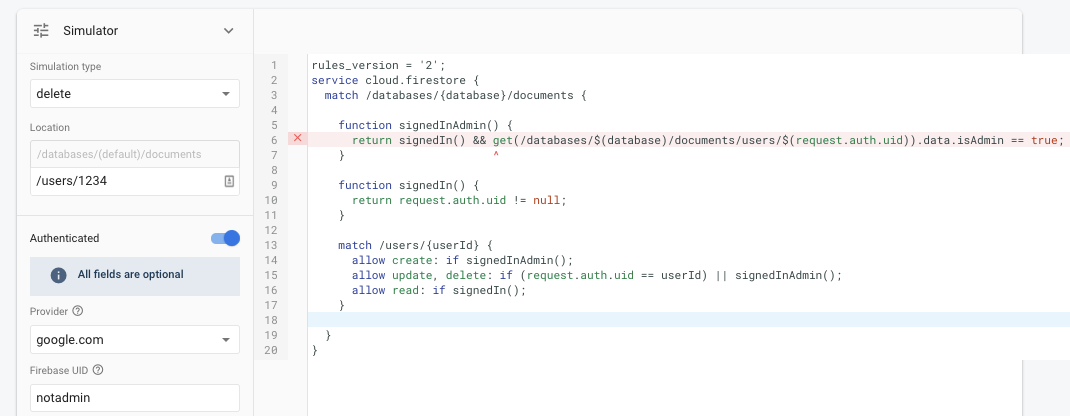Screen dimensions: 1070x416
Task: Click the info icon beside All fields are optional
Action: pos(59,275)
